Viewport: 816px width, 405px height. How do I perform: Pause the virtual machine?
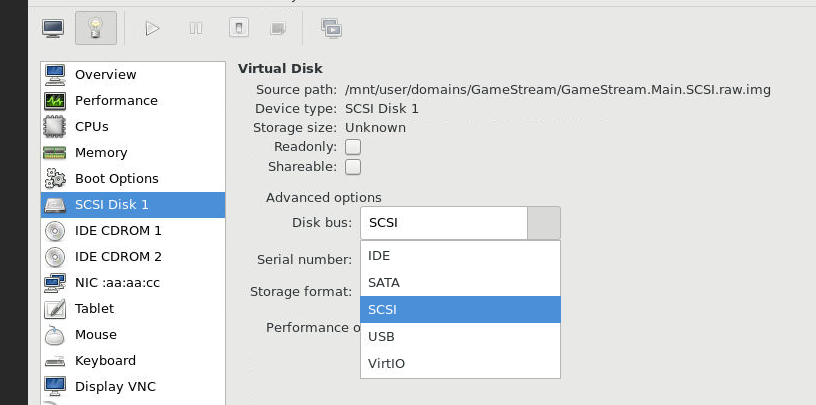pyautogui.click(x=196, y=28)
